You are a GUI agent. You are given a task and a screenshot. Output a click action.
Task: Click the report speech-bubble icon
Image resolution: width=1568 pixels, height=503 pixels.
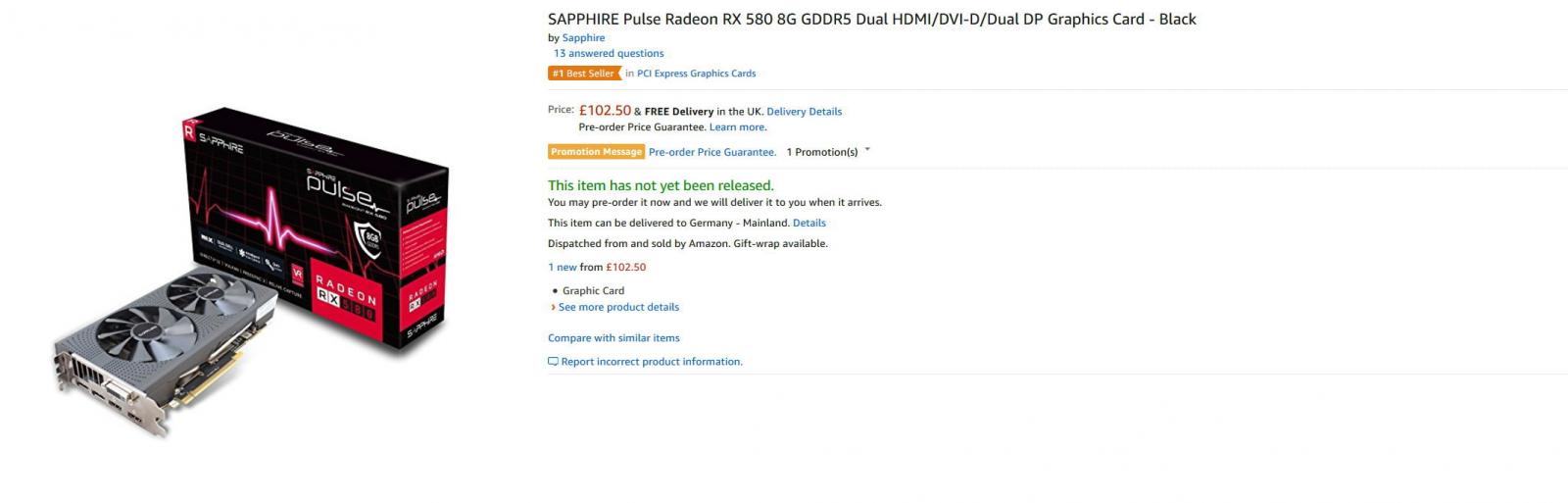(x=553, y=362)
